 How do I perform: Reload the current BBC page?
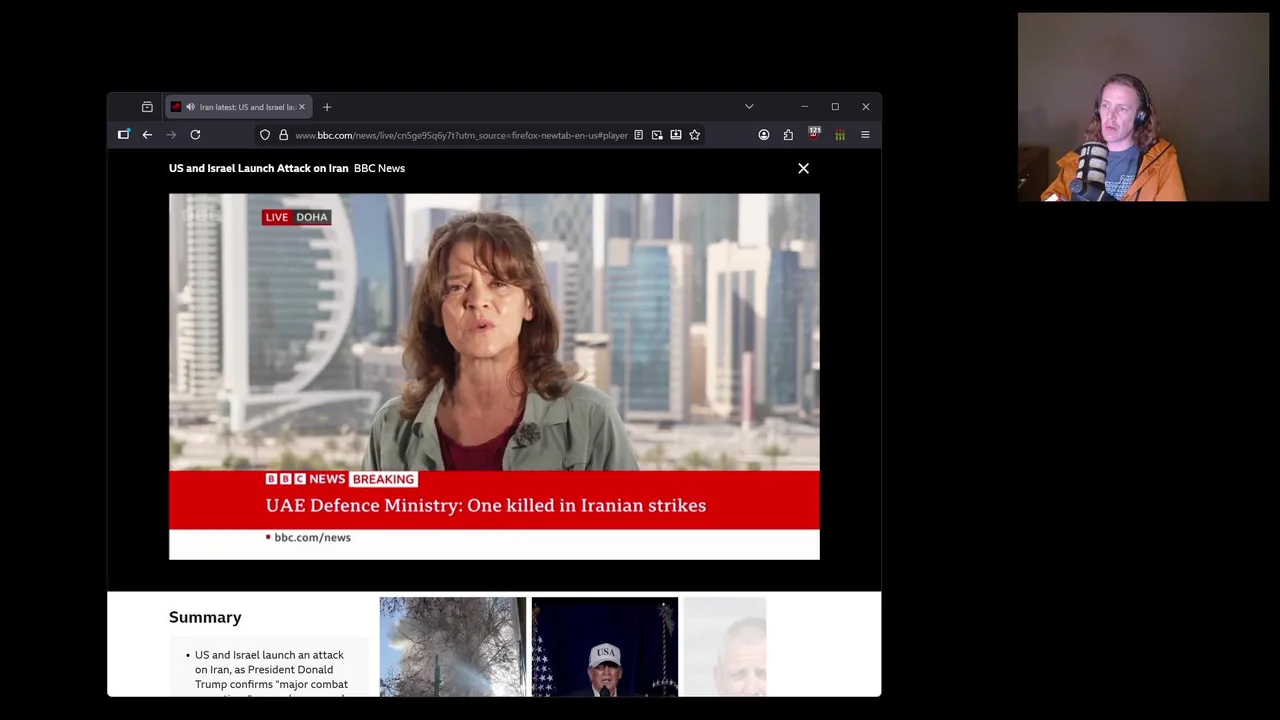coord(195,135)
